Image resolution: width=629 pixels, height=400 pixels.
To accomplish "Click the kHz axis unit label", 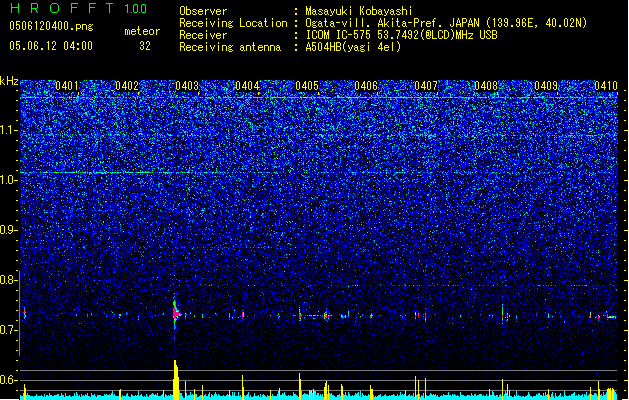I will [x=9, y=81].
